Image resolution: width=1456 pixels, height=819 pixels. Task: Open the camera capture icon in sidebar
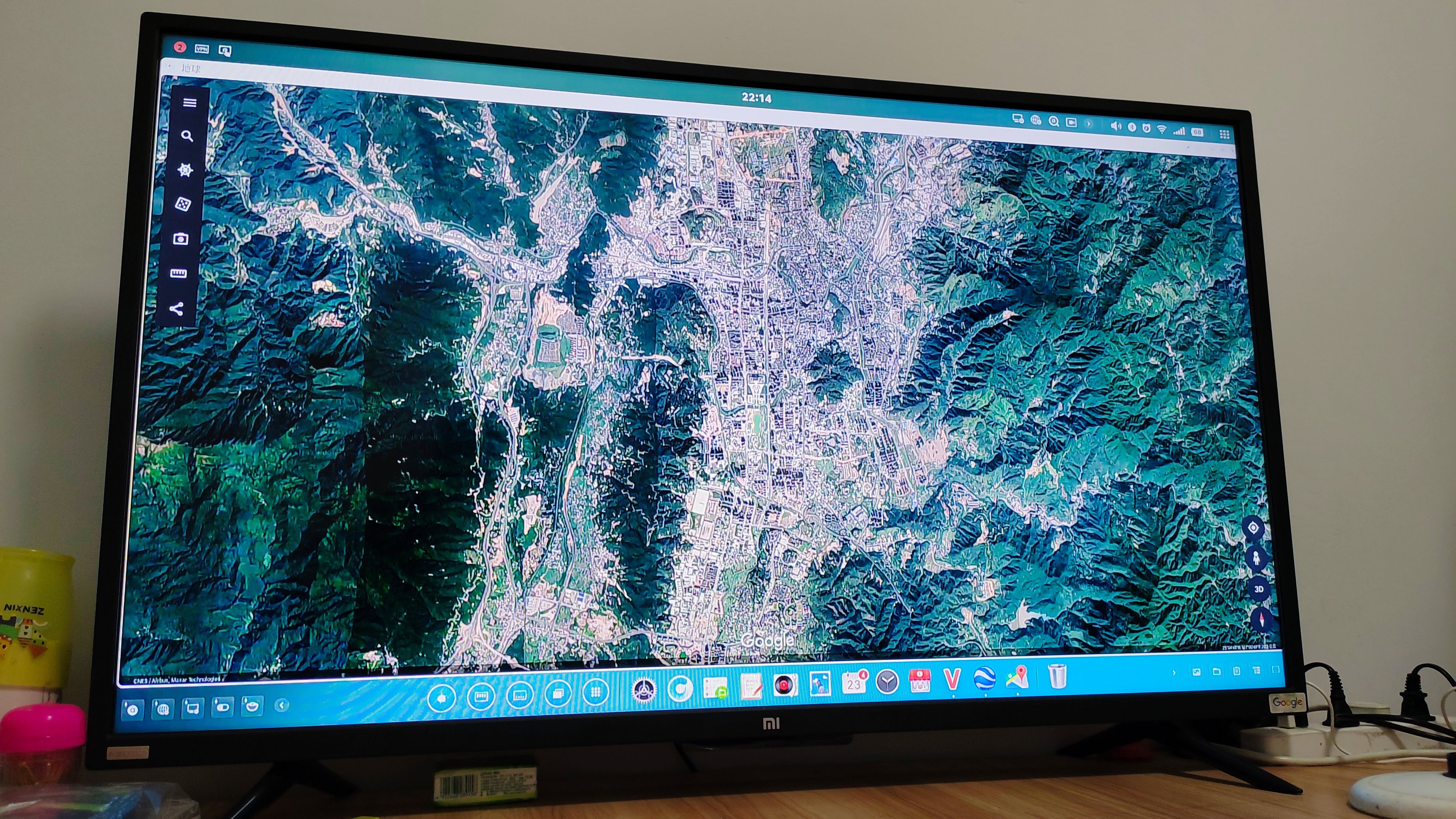[x=181, y=239]
